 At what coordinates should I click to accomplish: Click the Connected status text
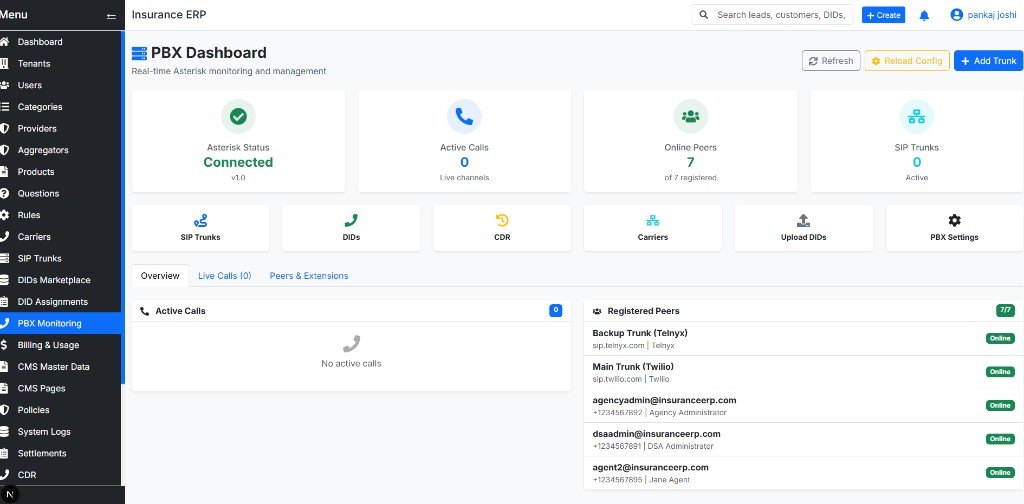click(x=238, y=163)
